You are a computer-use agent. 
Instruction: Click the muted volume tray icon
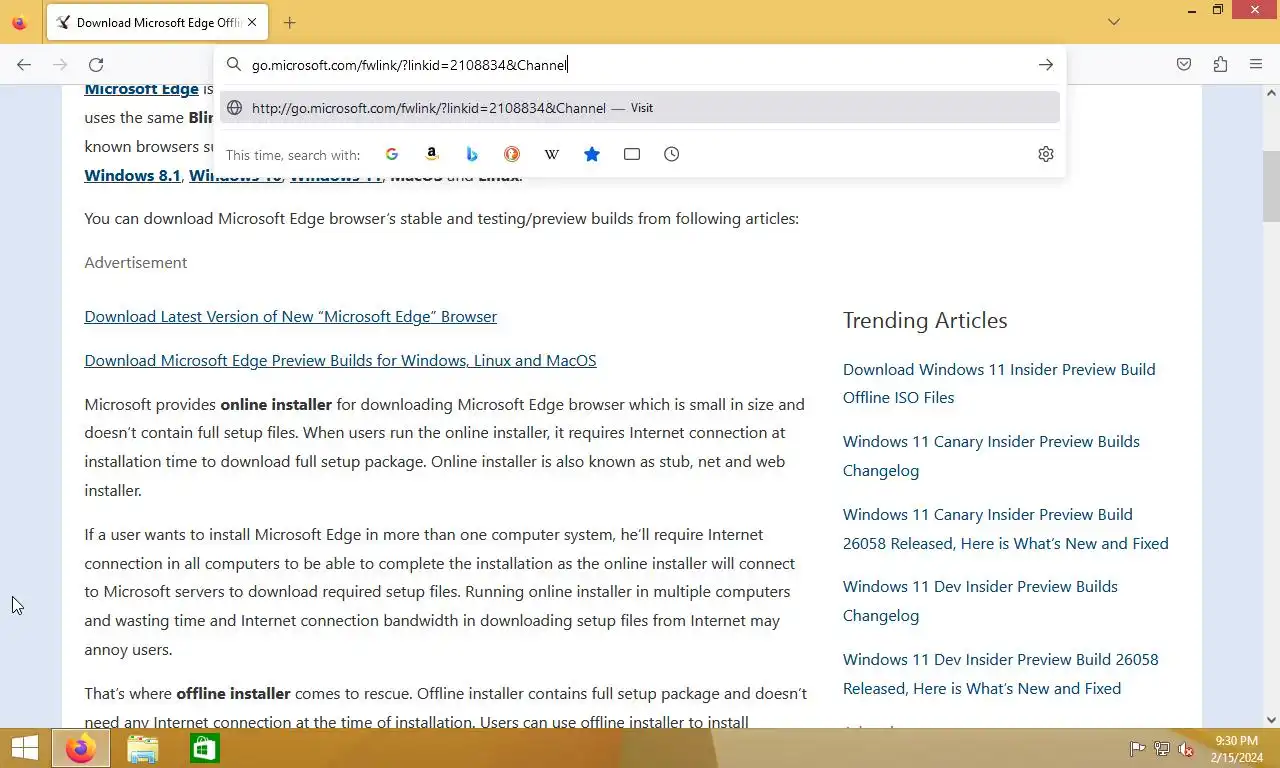pyautogui.click(x=1186, y=749)
